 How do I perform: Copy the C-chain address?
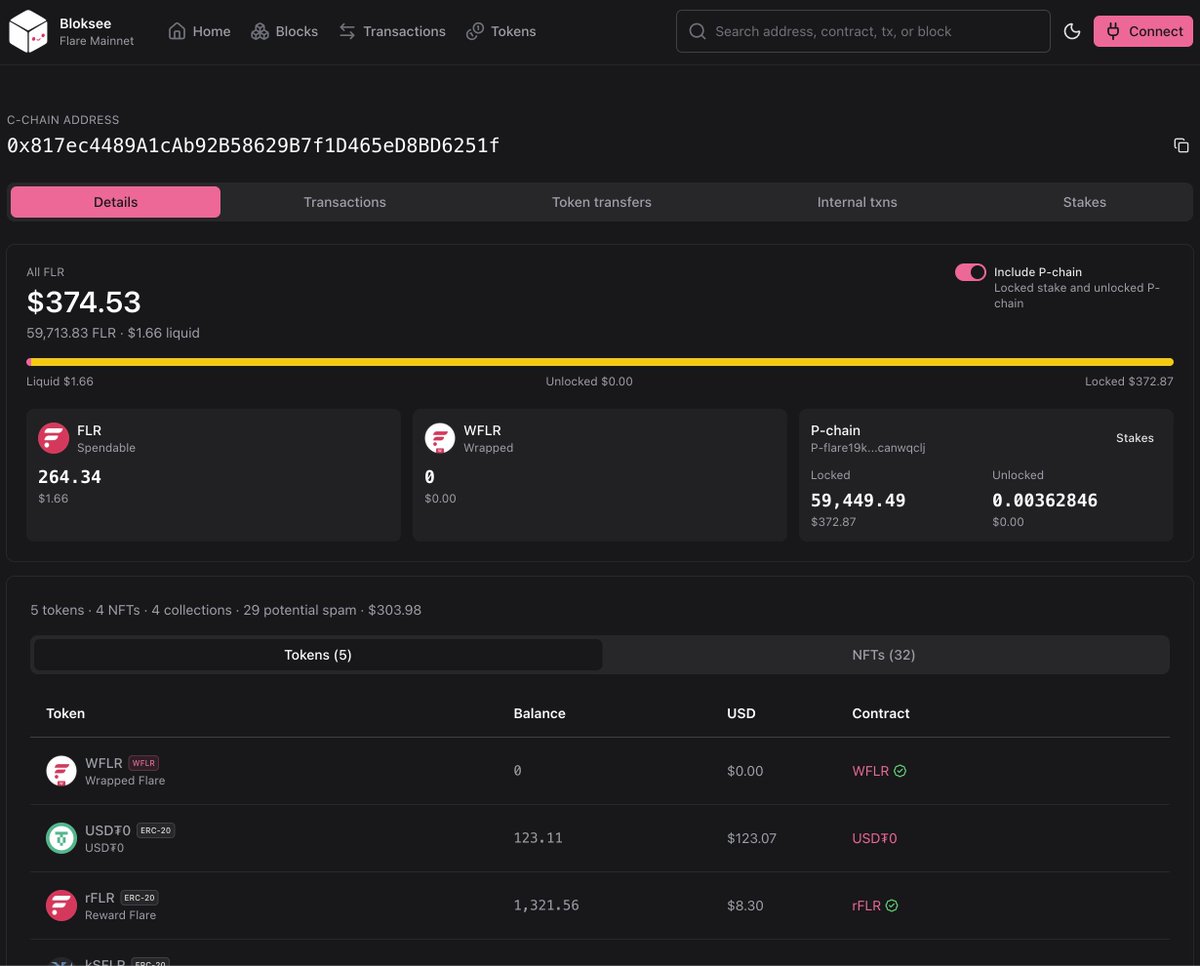[x=1181, y=146]
